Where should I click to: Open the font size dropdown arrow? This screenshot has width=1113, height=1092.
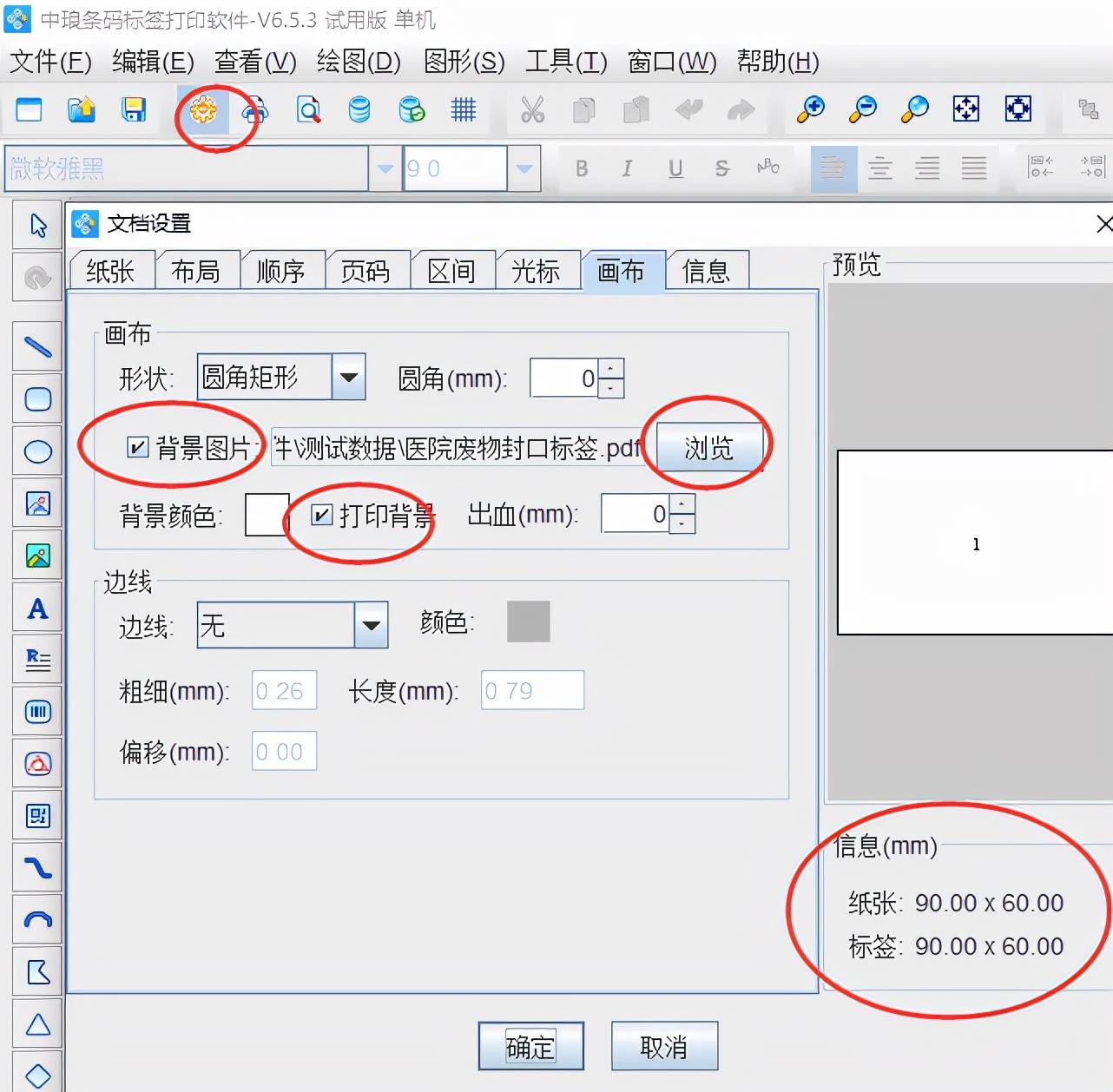tap(524, 168)
